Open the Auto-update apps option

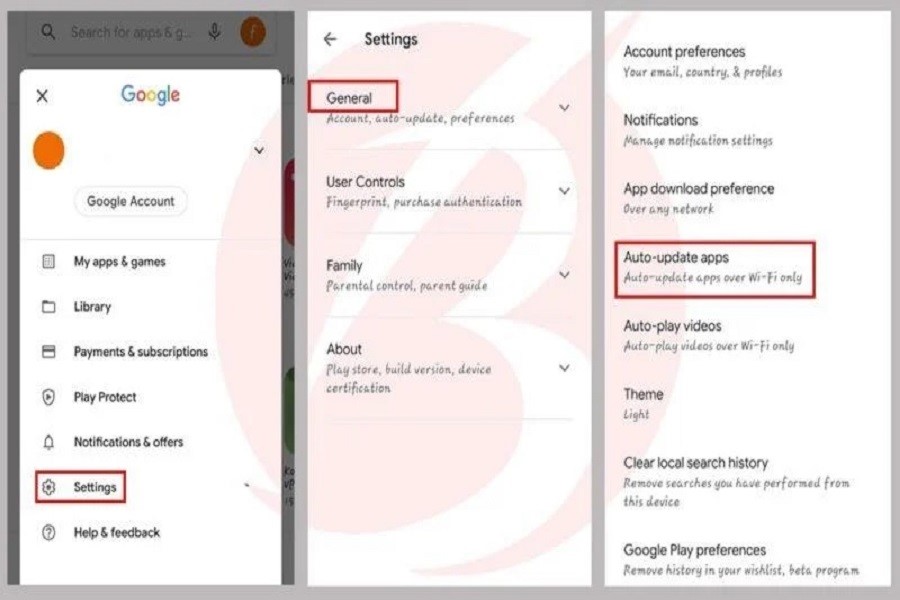tap(714, 268)
